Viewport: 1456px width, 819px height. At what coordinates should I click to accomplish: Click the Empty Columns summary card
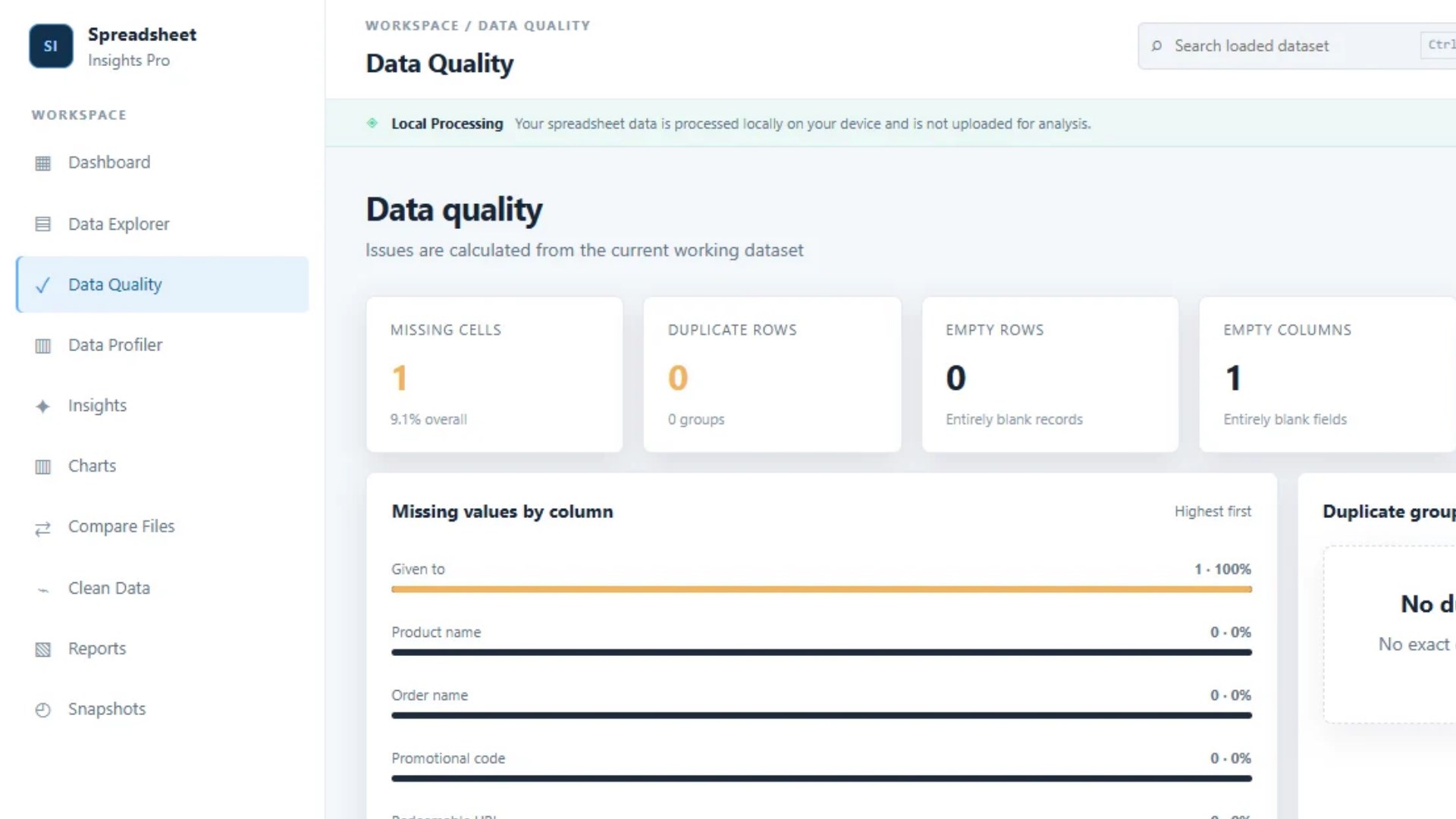click(1327, 375)
